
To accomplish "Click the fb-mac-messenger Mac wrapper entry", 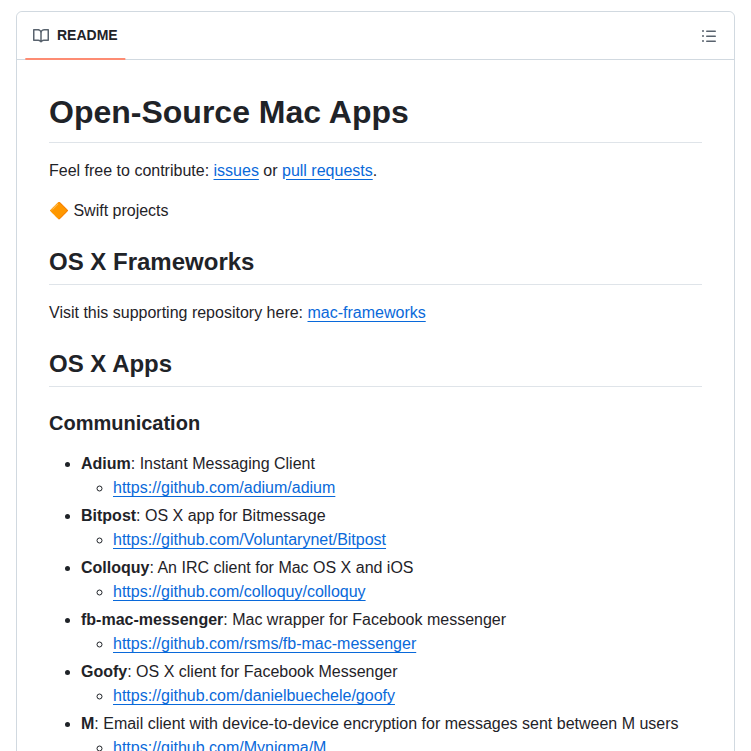I will click(293, 619).
